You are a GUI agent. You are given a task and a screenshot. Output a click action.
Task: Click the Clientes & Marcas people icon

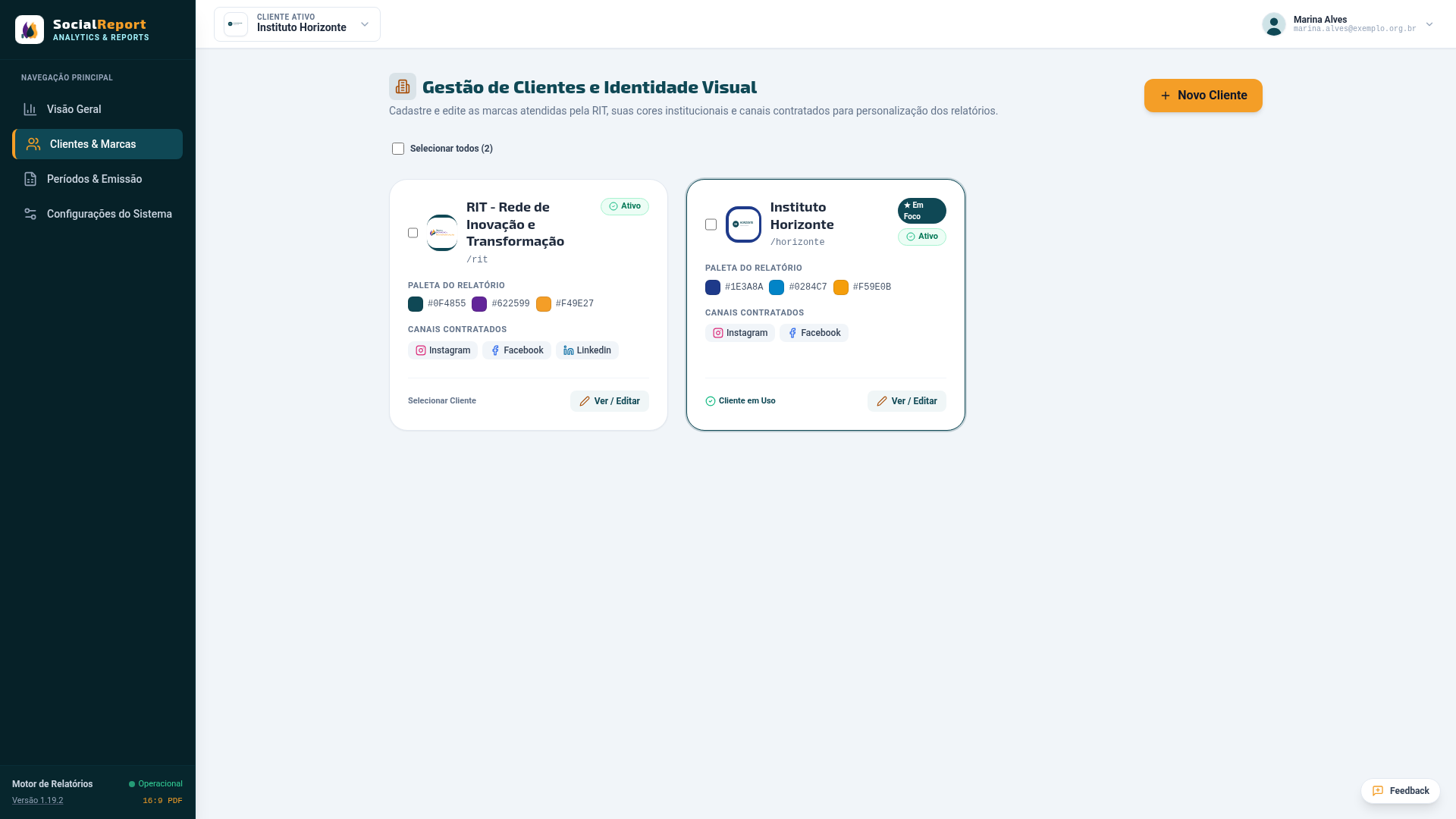[x=33, y=144]
